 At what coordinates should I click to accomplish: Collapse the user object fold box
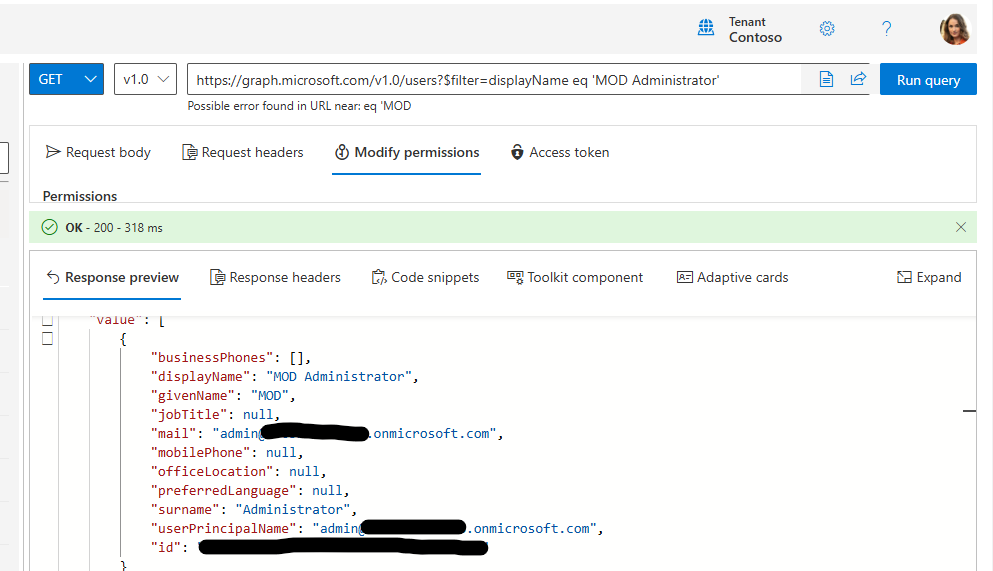(x=47, y=339)
